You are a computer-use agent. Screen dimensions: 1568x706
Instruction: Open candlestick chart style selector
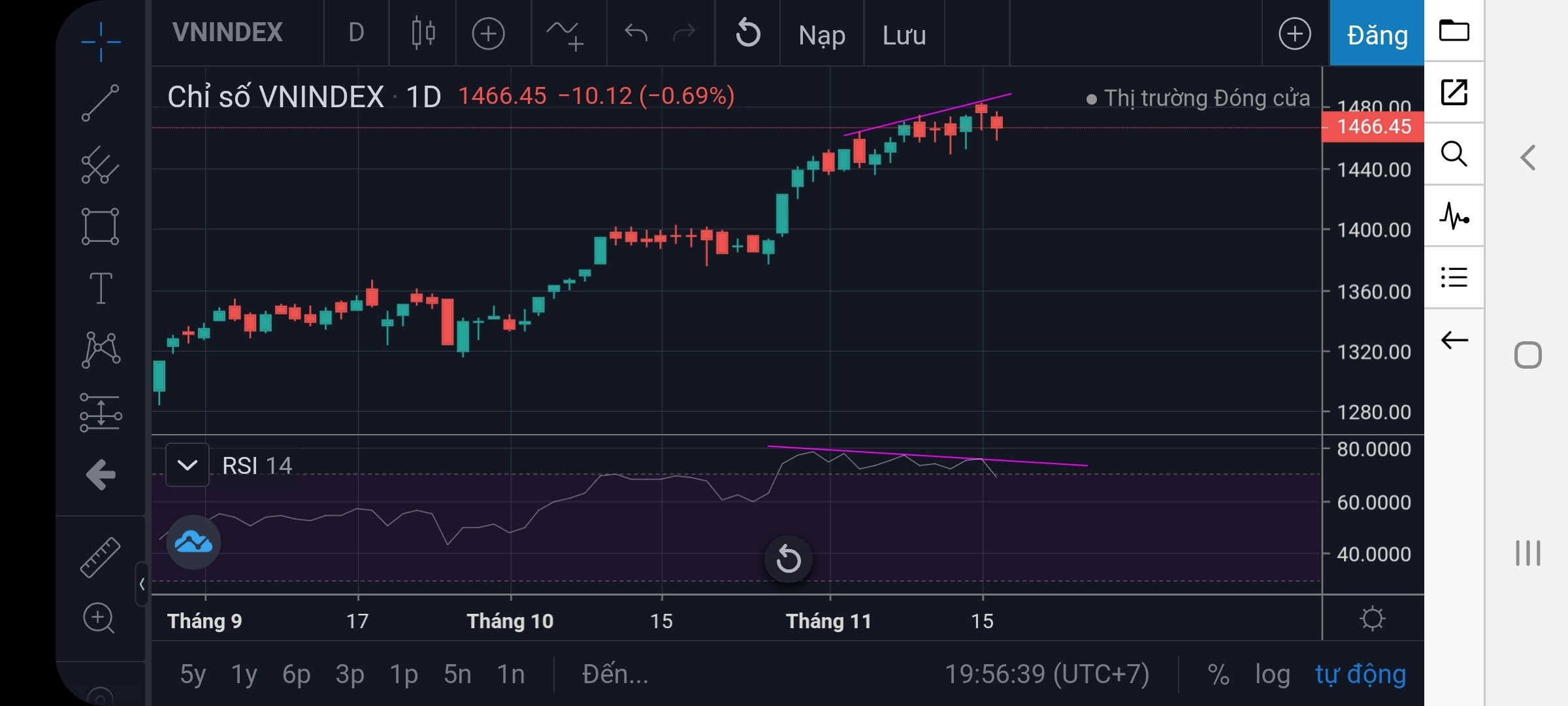(x=423, y=33)
